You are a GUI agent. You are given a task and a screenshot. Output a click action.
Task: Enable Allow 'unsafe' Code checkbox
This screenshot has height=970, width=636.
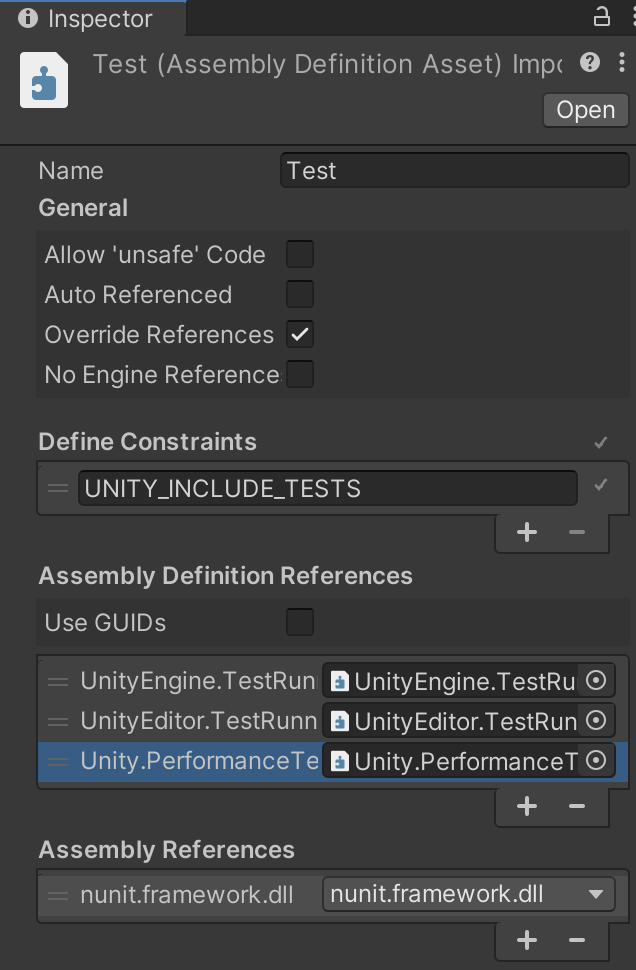click(x=300, y=255)
